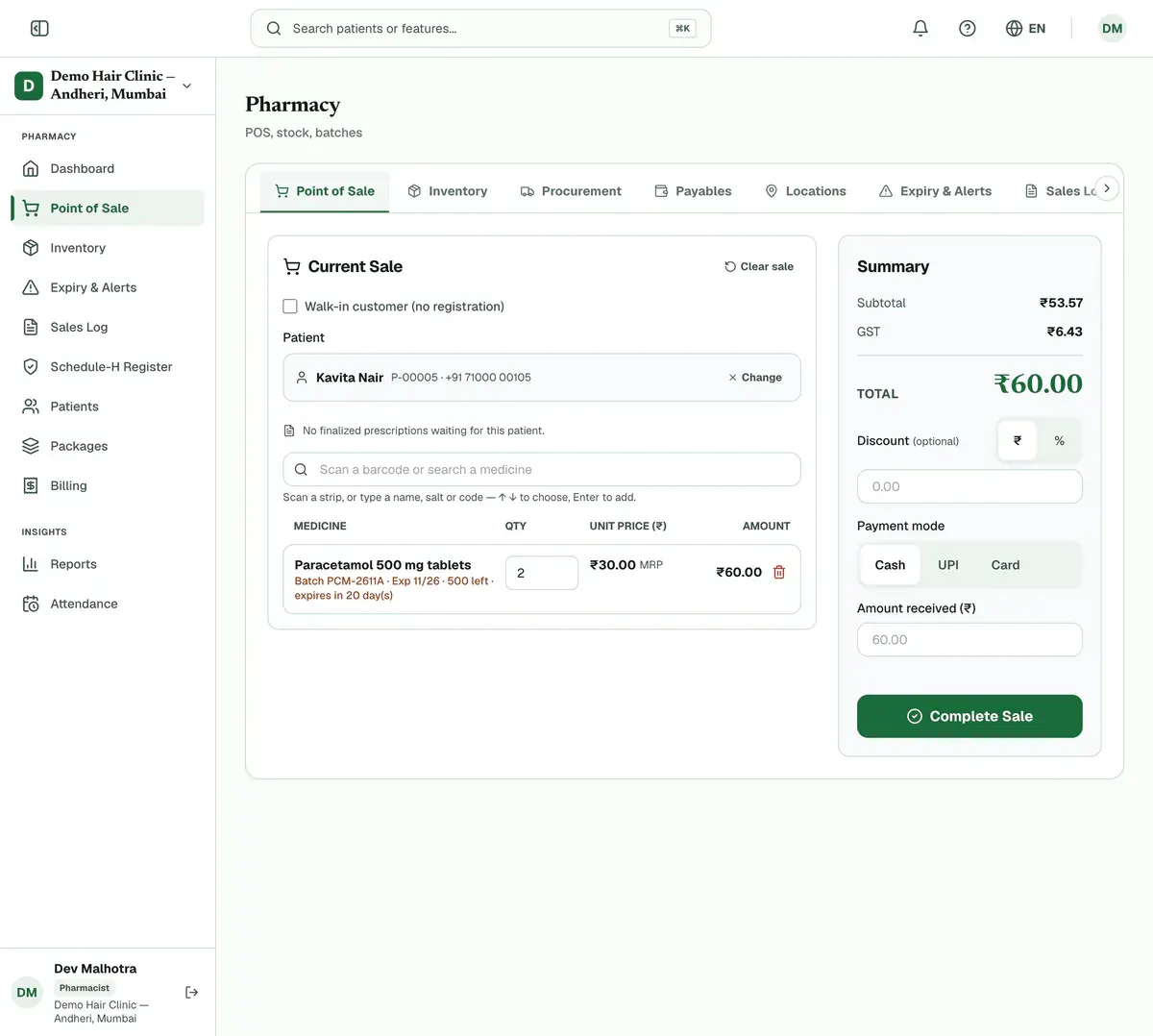Click the Current Sale cart icon
Screen dimensions: 1153x1036
[292, 267]
